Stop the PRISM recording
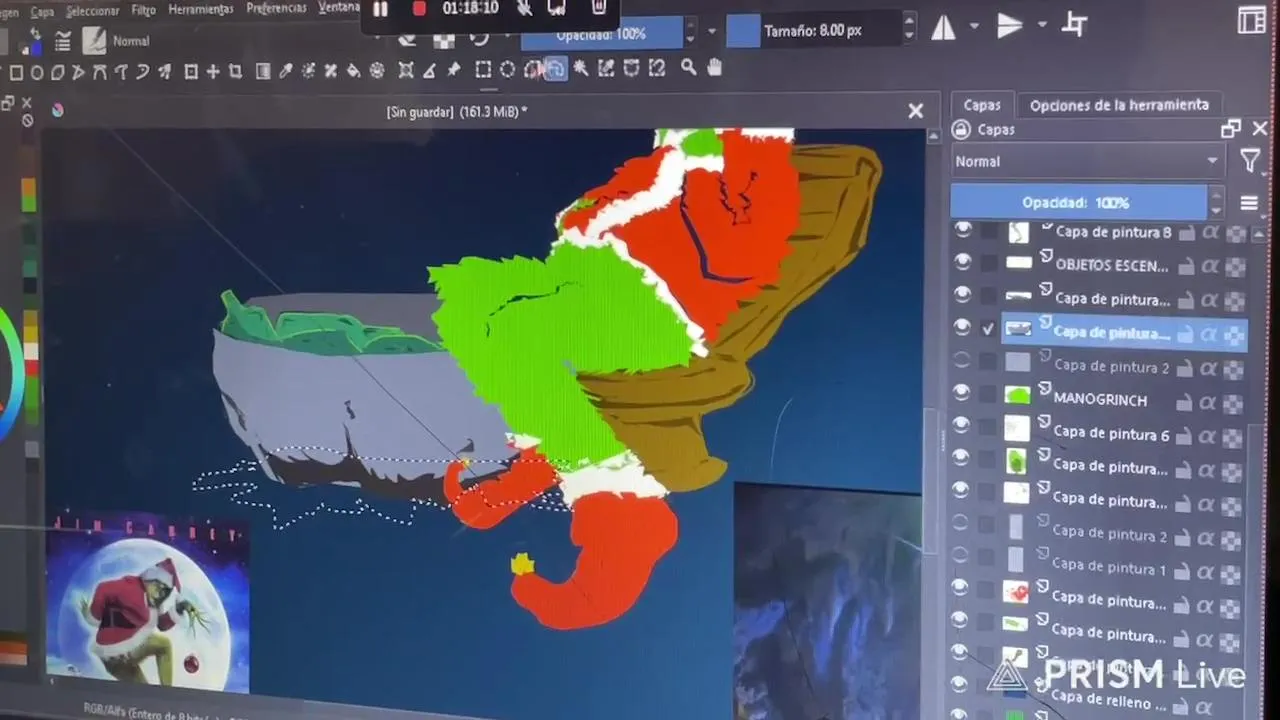The width and height of the screenshot is (1280, 720). [419, 9]
